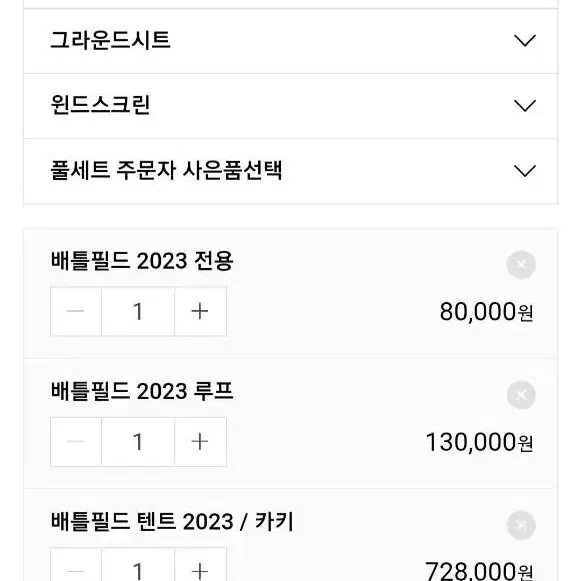The image size is (581, 581).
Task: Increase quantity of 배틀필드 2023 전용 with plus
Action: pyautogui.click(x=200, y=311)
